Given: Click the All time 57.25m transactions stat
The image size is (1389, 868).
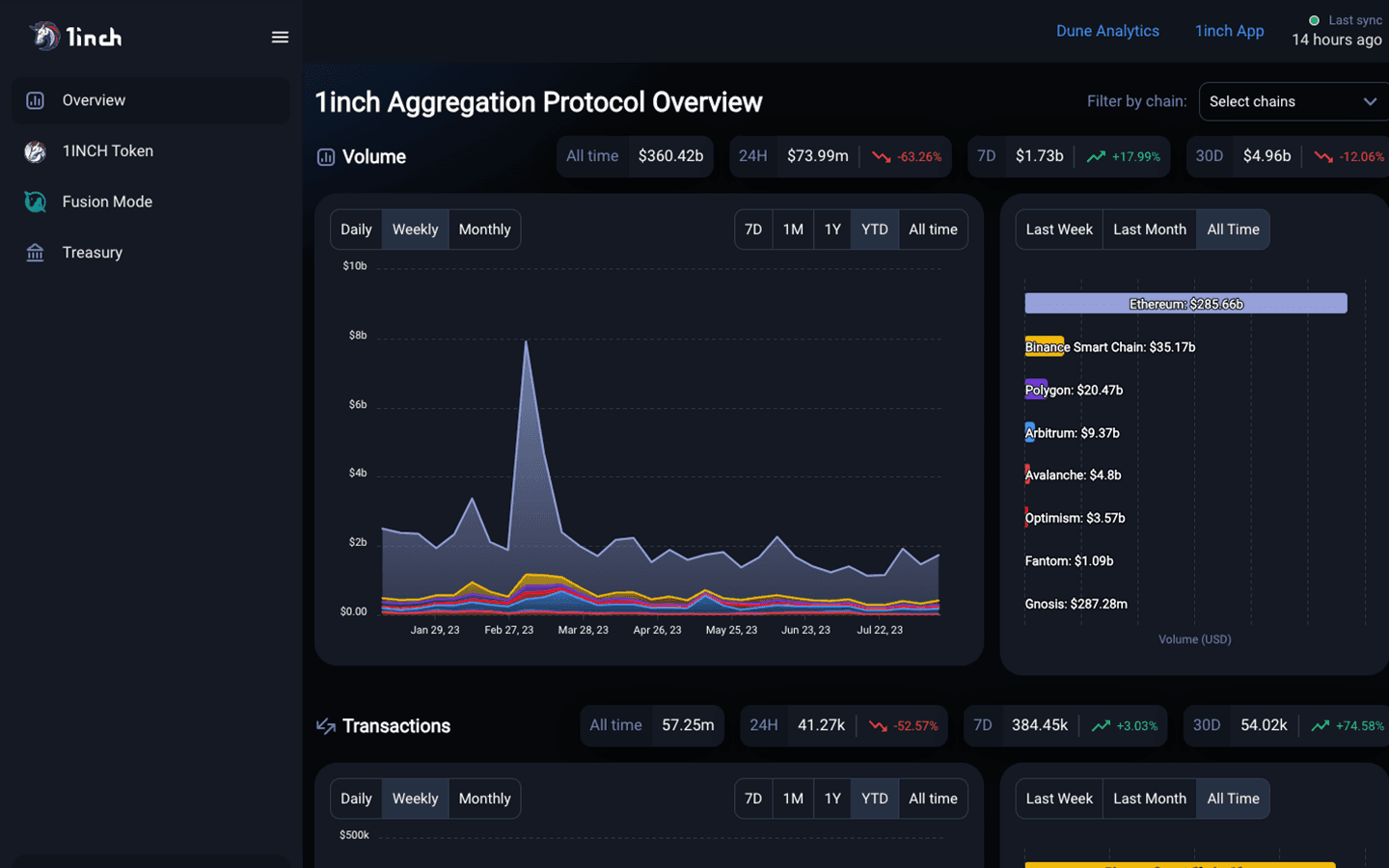Looking at the screenshot, I should pos(652,725).
